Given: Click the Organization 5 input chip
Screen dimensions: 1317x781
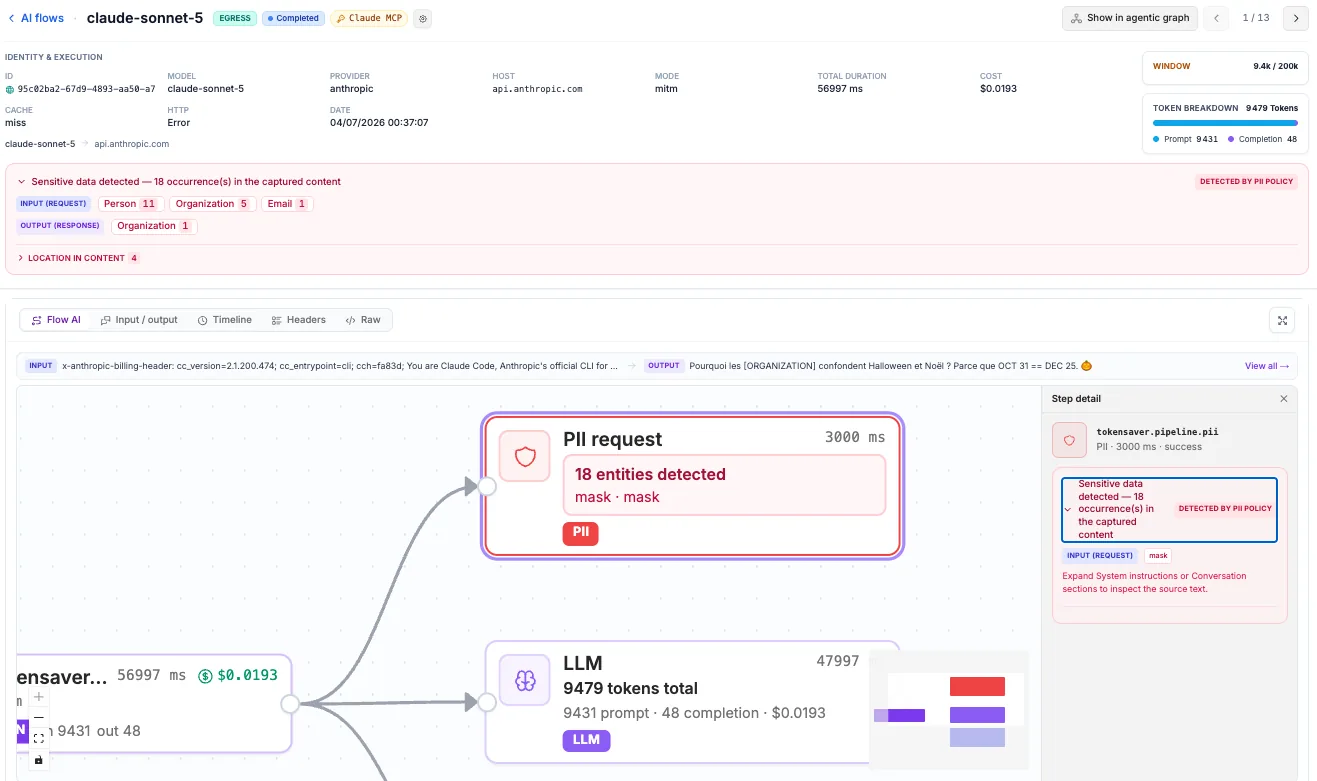Looking at the screenshot, I should point(212,204).
